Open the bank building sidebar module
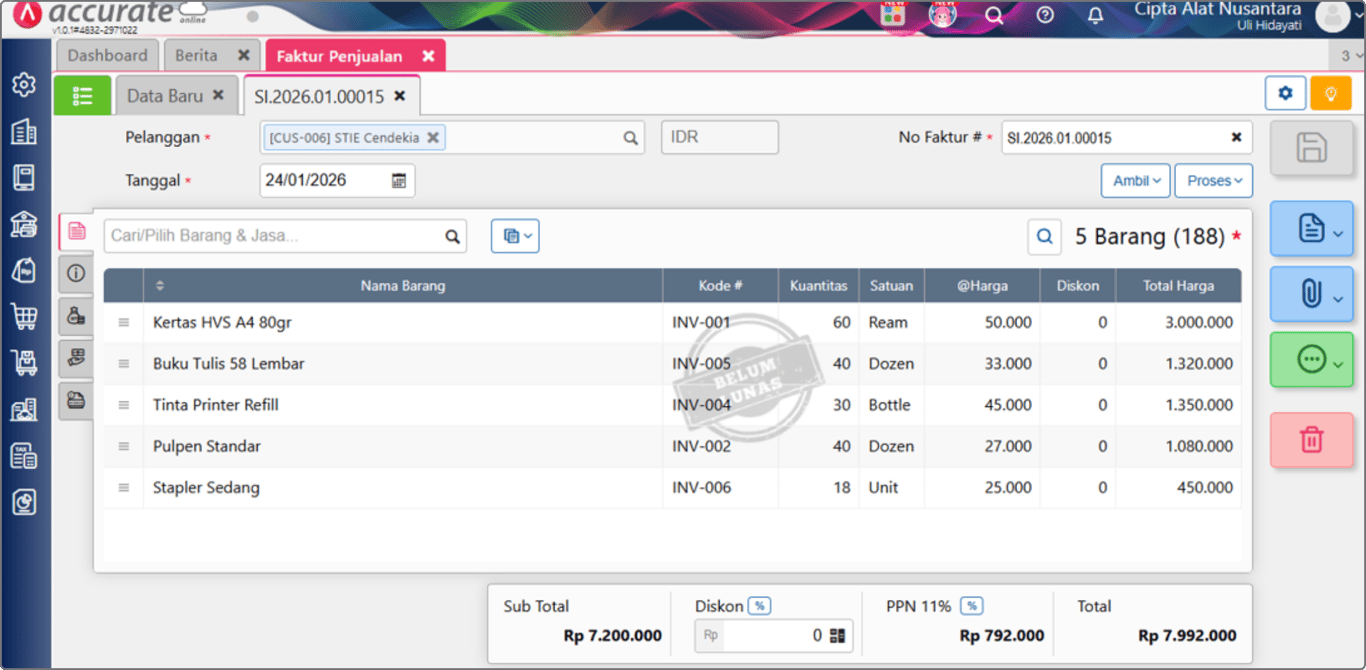 24,224
